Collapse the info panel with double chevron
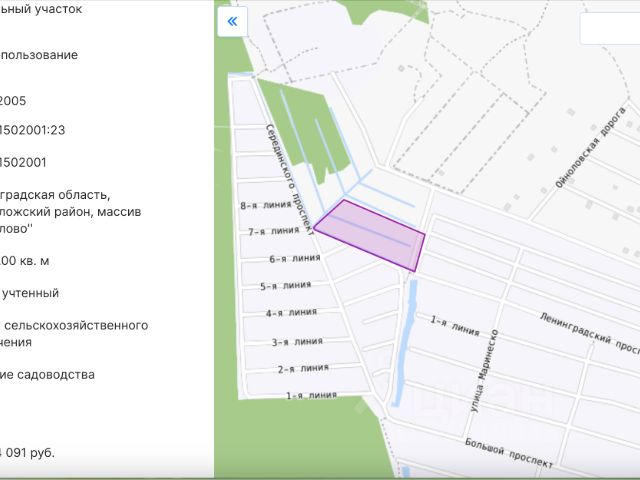The width and height of the screenshot is (640, 480). tap(232, 22)
